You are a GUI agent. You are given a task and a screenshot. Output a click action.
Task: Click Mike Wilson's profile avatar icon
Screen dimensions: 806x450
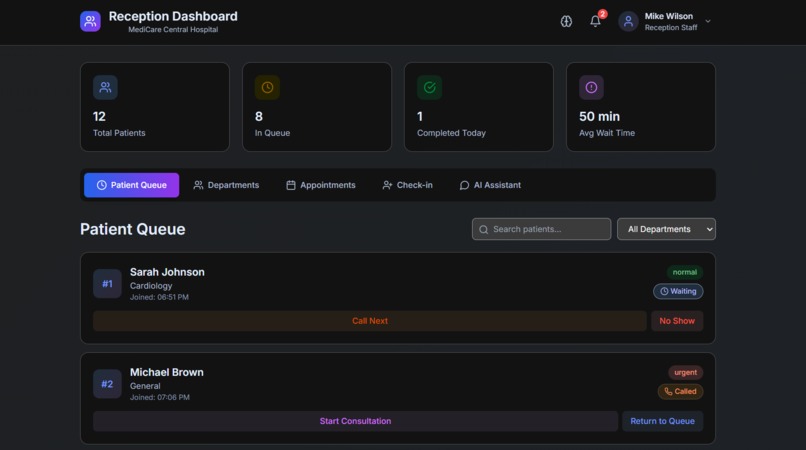click(x=628, y=21)
